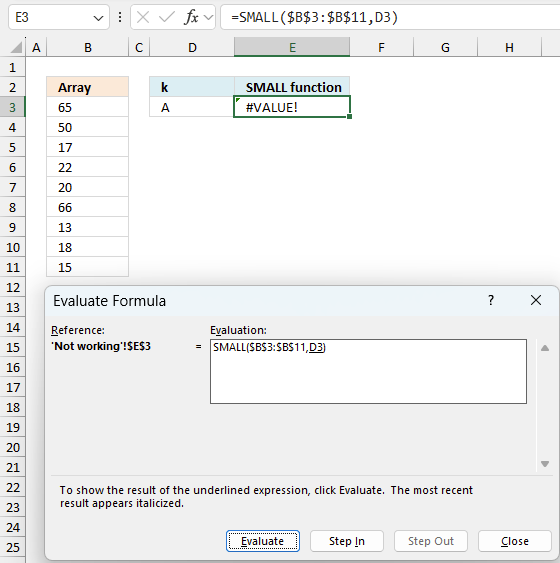The height and width of the screenshot is (563, 560).
Task: Click the Step Out button
Action: pyautogui.click(x=431, y=541)
